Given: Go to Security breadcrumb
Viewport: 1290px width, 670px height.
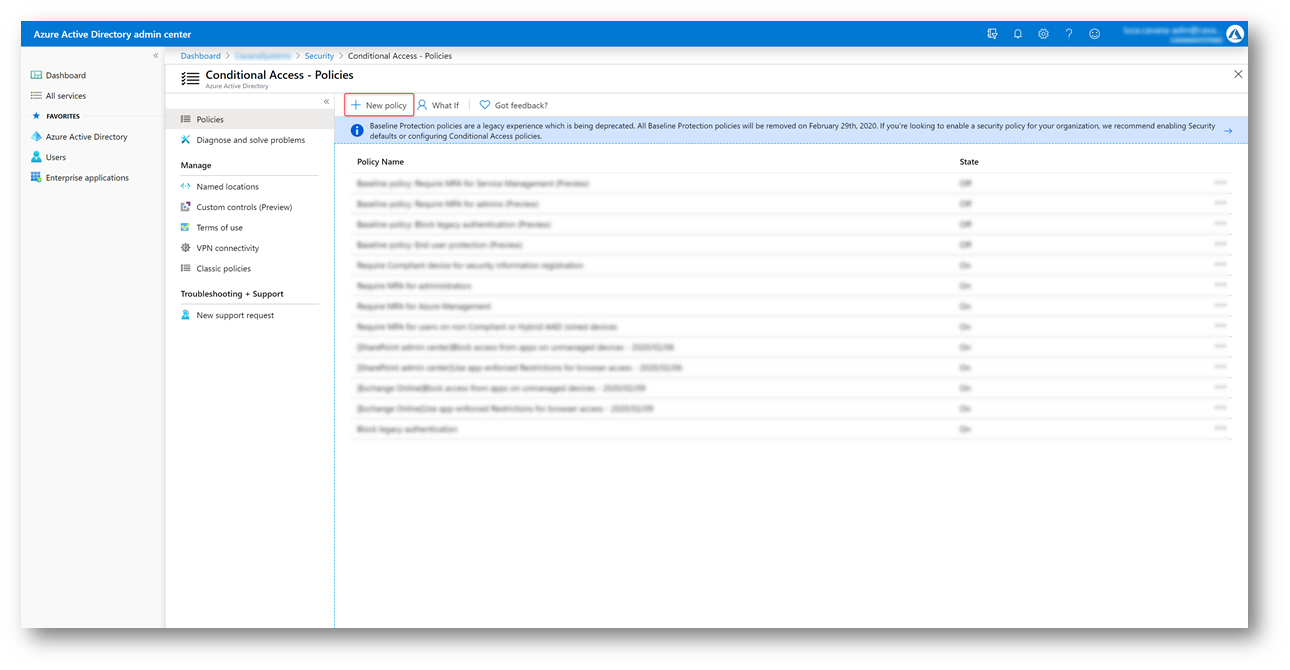Looking at the screenshot, I should [320, 56].
